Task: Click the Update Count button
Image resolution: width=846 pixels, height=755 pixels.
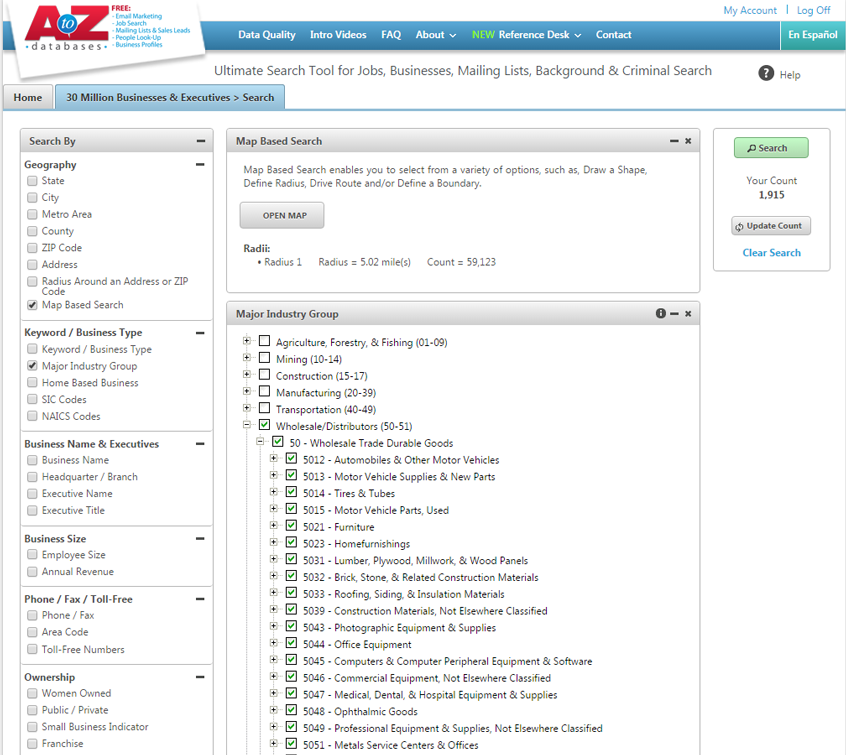Action: (771, 226)
